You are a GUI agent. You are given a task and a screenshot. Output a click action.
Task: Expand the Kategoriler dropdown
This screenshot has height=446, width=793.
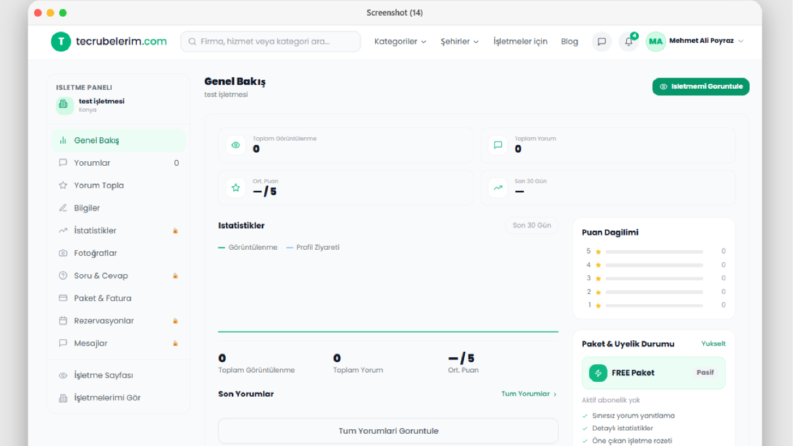(400, 41)
